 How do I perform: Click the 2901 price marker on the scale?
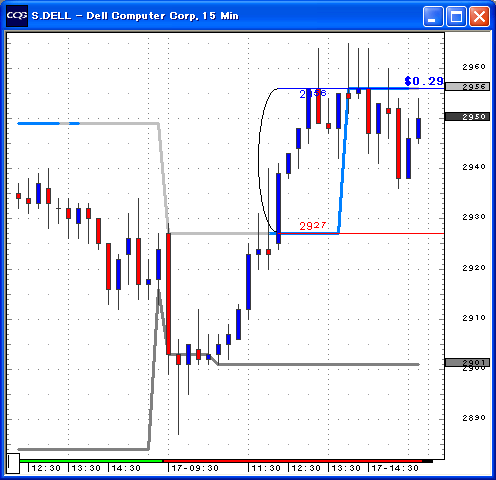tap(467, 362)
